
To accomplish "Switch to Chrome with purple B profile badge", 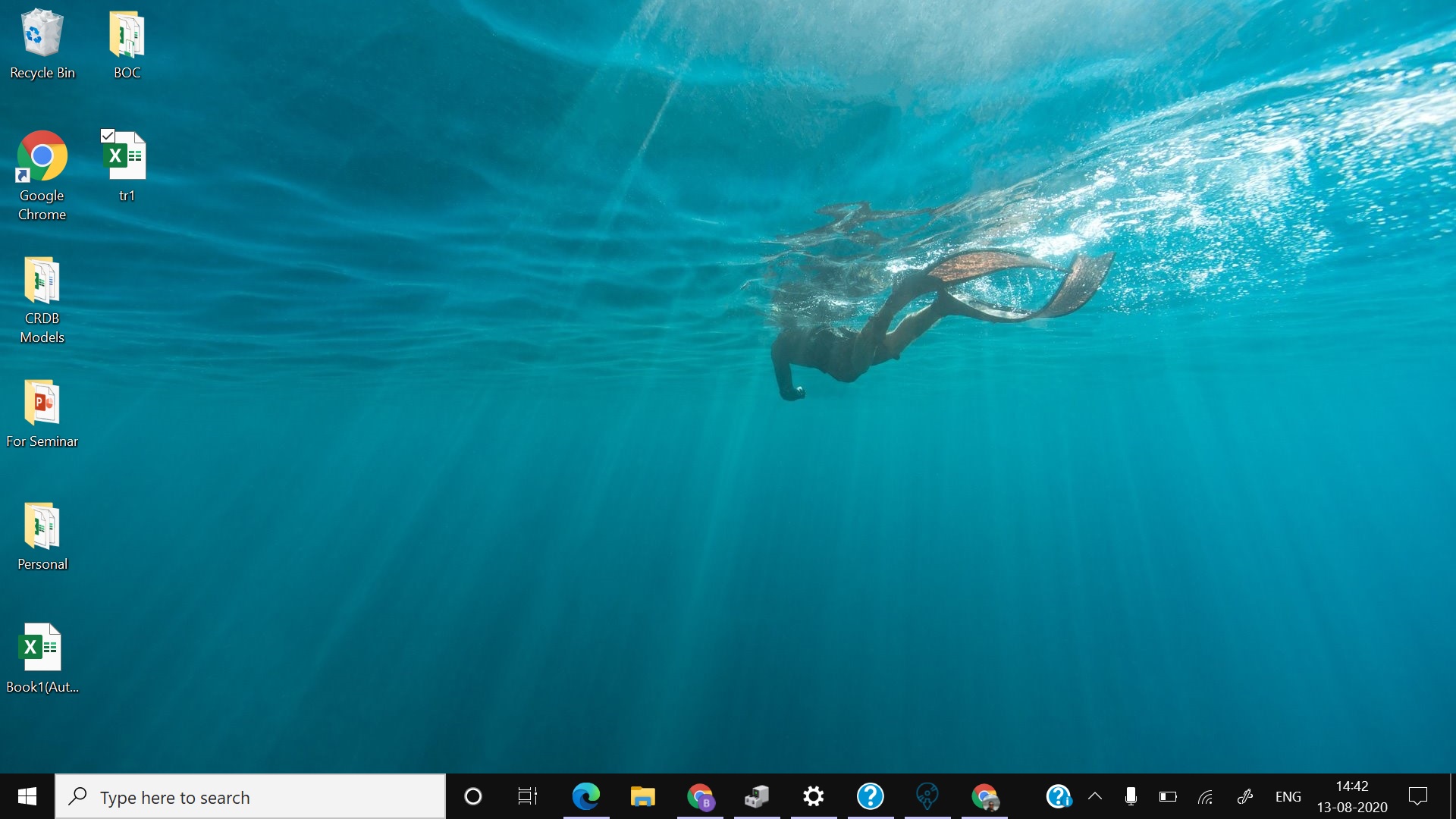I will pos(700,796).
